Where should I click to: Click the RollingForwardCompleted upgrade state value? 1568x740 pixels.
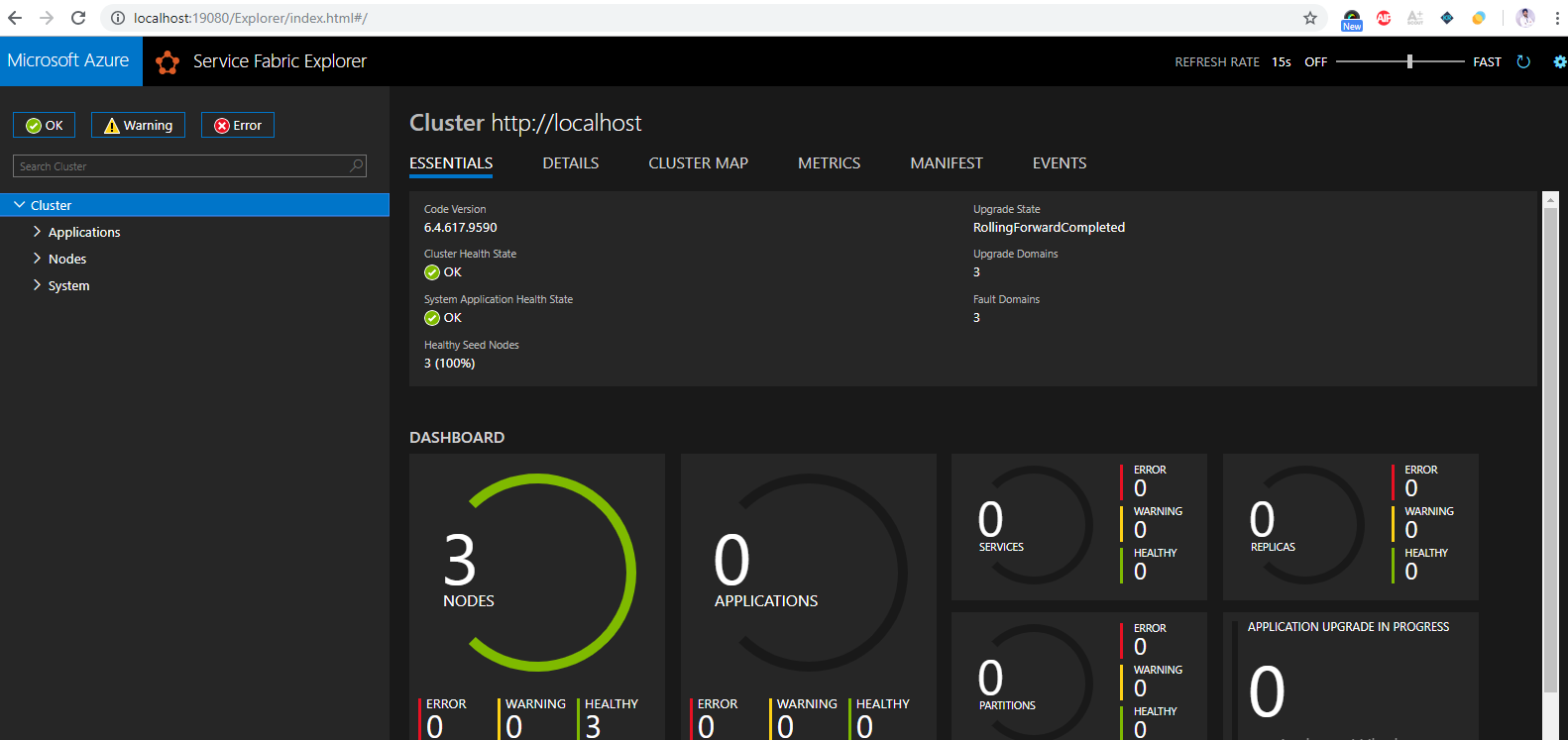(1049, 227)
